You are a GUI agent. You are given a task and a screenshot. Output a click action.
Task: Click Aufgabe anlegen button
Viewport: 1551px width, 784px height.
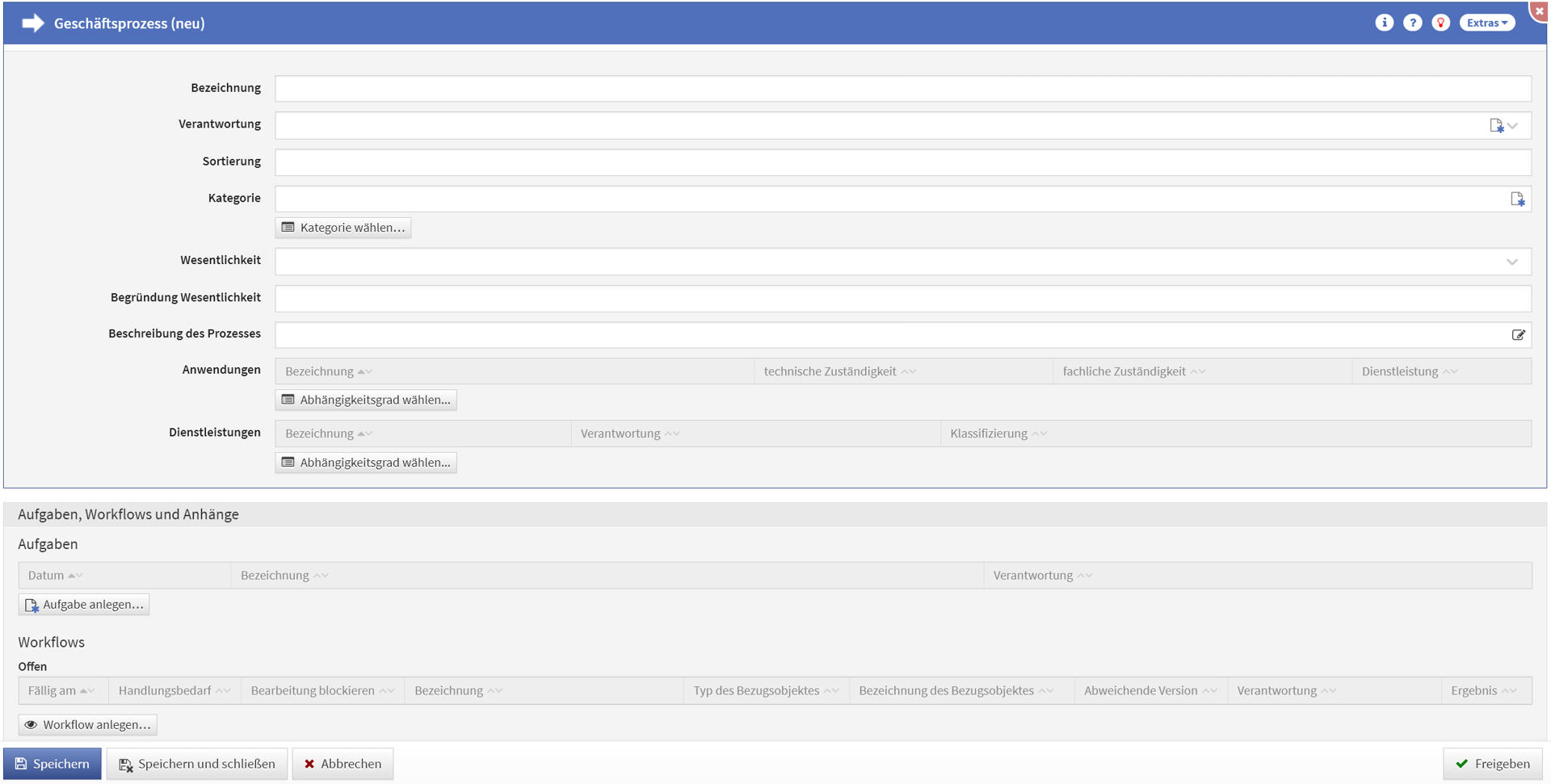pyautogui.click(x=84, y=605)
